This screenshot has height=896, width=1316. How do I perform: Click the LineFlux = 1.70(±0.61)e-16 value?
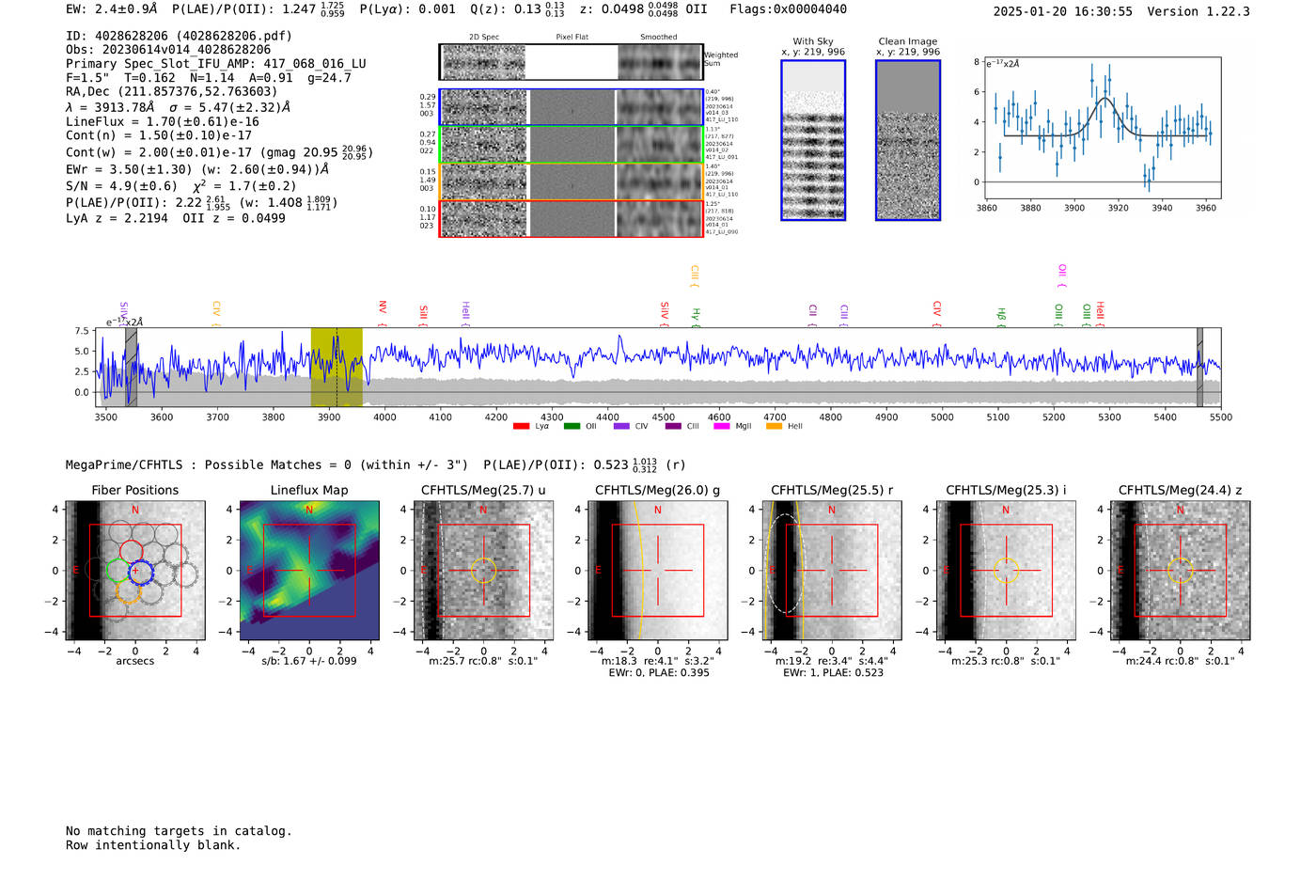pyautogui.click(x=163, y=121)
